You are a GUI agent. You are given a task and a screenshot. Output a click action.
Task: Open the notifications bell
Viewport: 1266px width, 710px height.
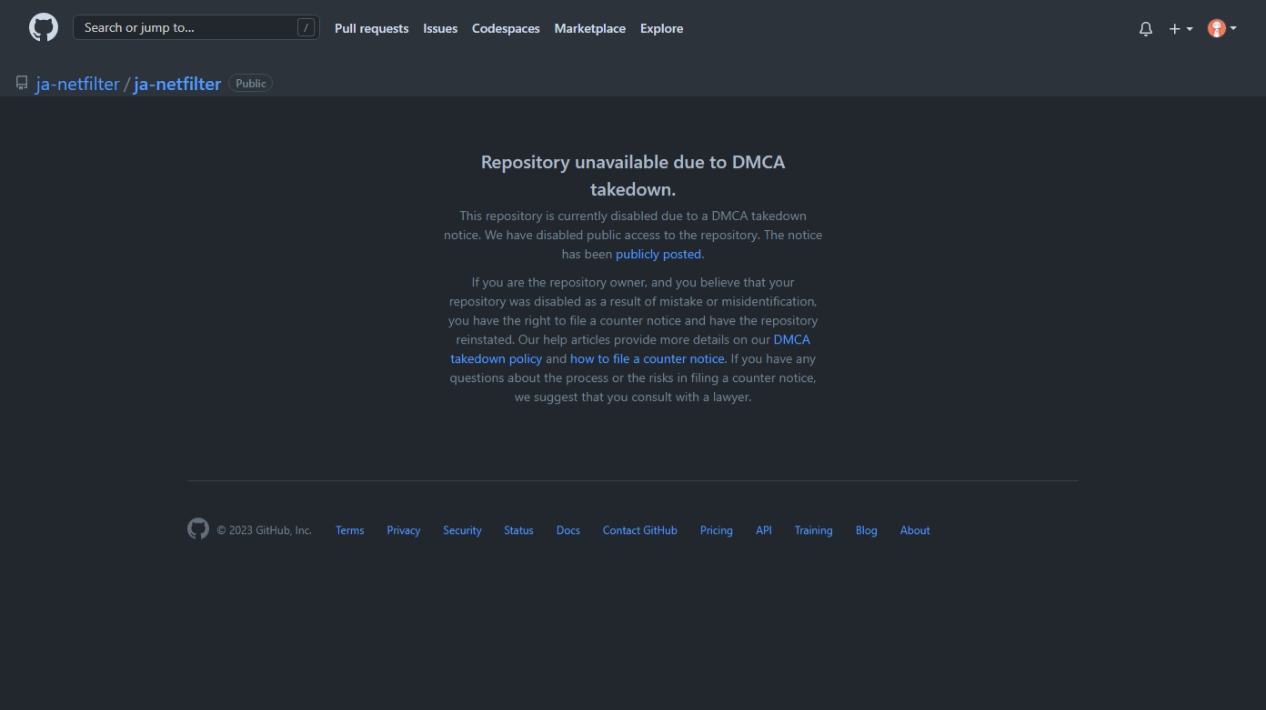tap(1146, 29)
